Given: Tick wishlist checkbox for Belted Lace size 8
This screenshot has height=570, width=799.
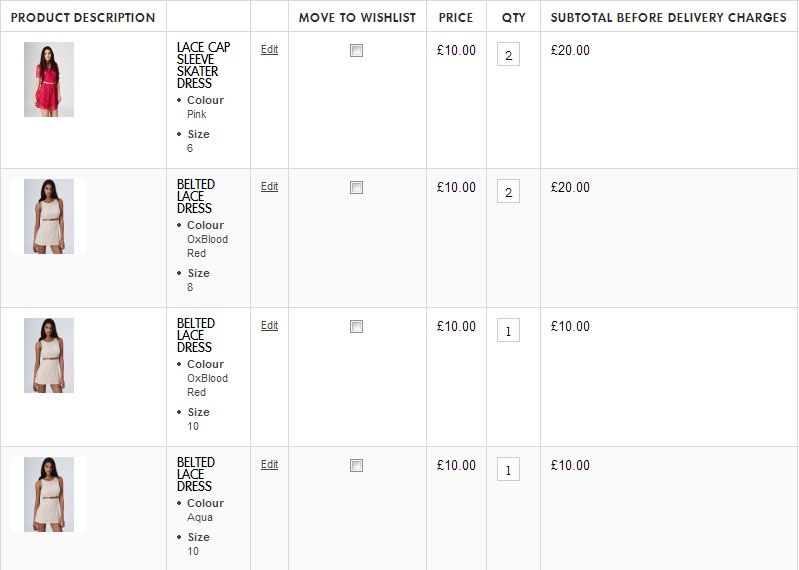Looking at the screenshot, I should pyautogui.click(x=356, y=188).
